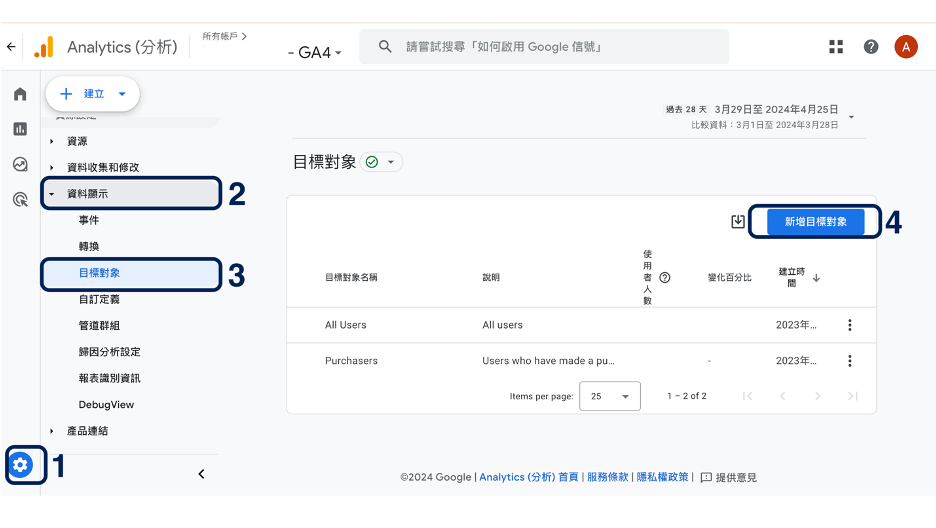
Task: Go to next page of audiences
Action: click(817, 396)
